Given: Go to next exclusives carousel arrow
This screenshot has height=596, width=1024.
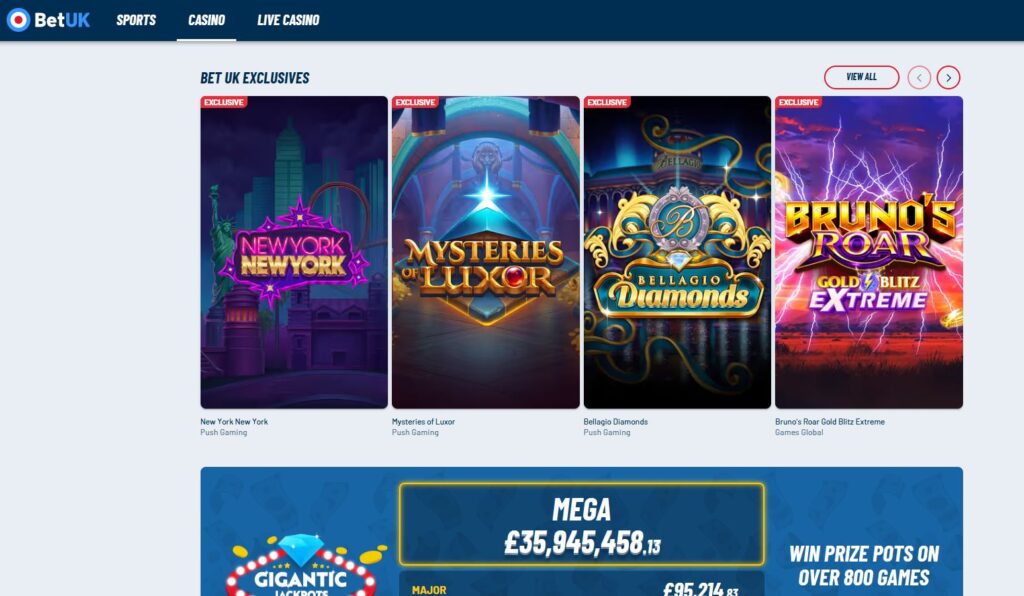Looking at the screenshot, I should [x=948, y=78].
